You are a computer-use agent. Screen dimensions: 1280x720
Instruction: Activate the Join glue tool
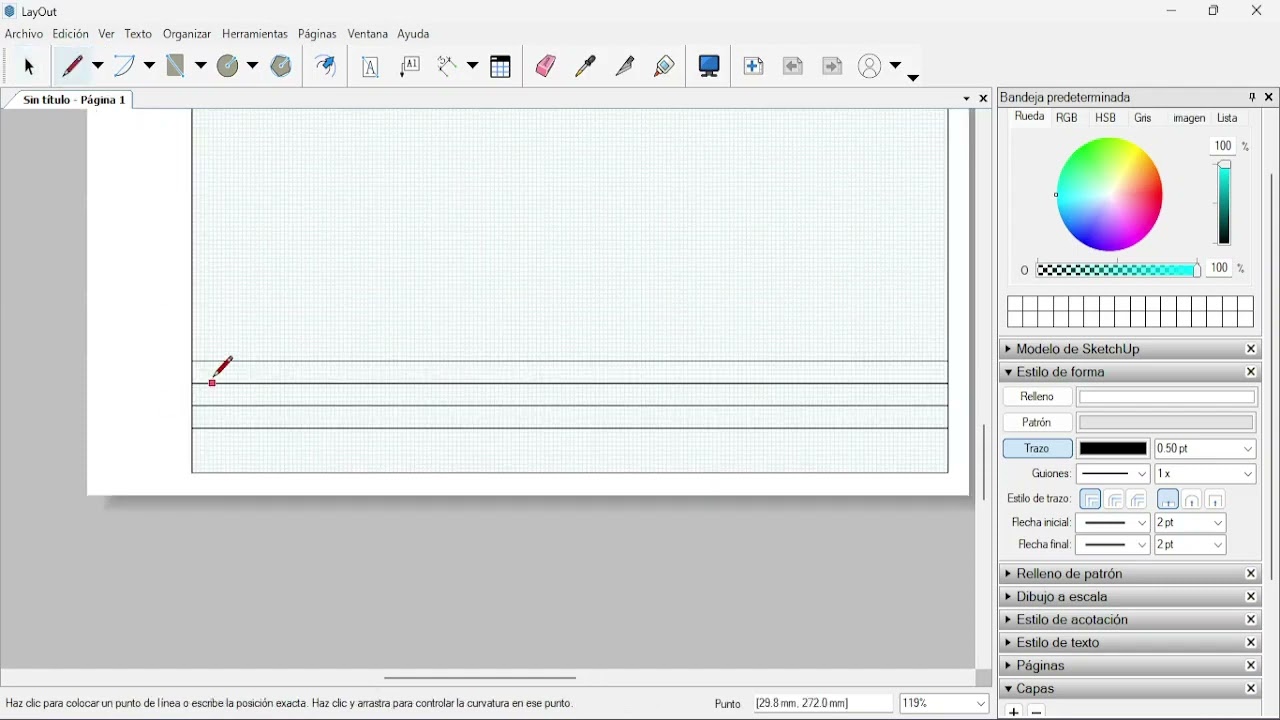(x=665, y=67)
